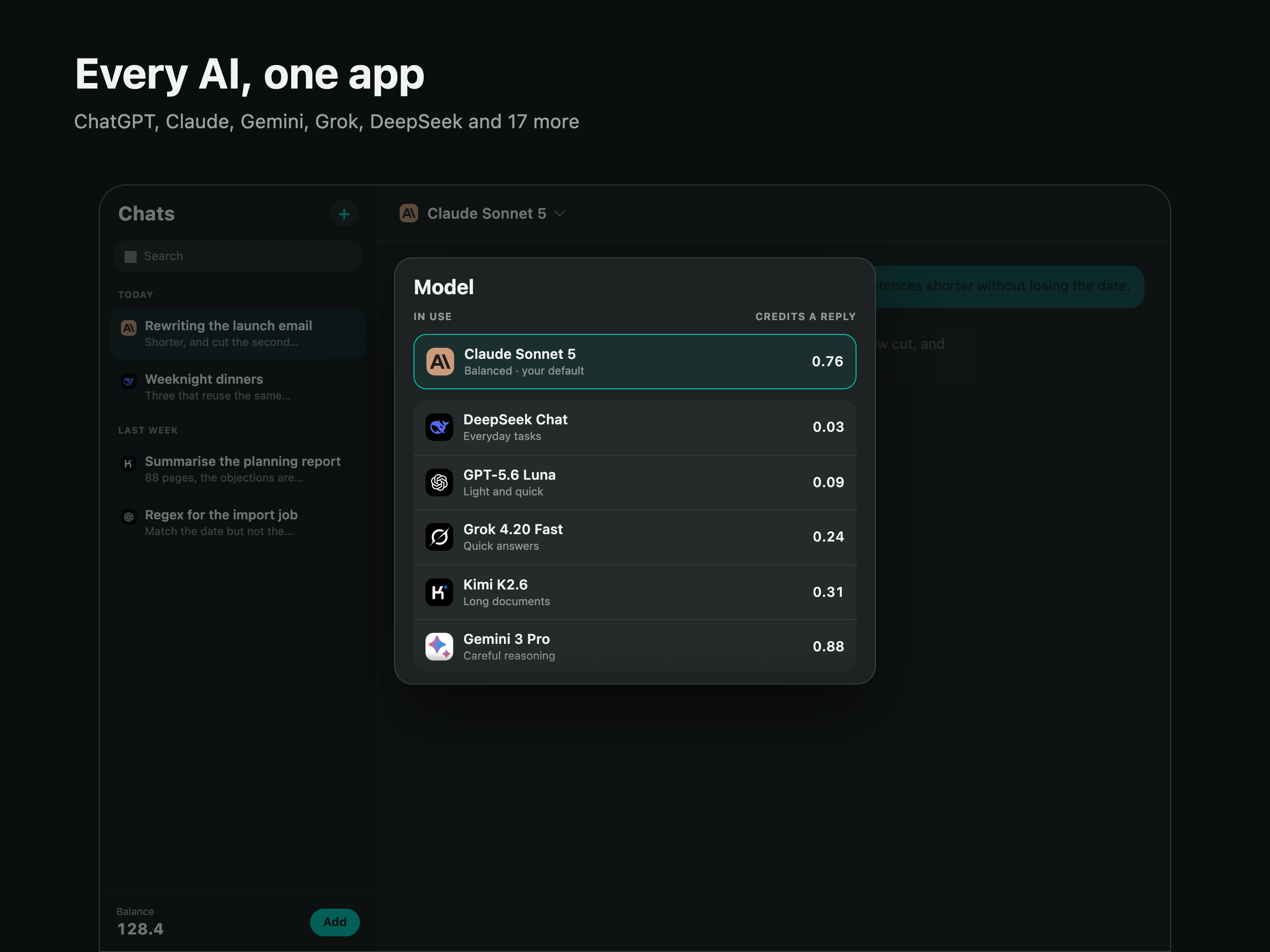Viewport: 1270px width, 952px height.
Task: Choose Grok 4.20 Fast from model list
Action: (635, 536)
